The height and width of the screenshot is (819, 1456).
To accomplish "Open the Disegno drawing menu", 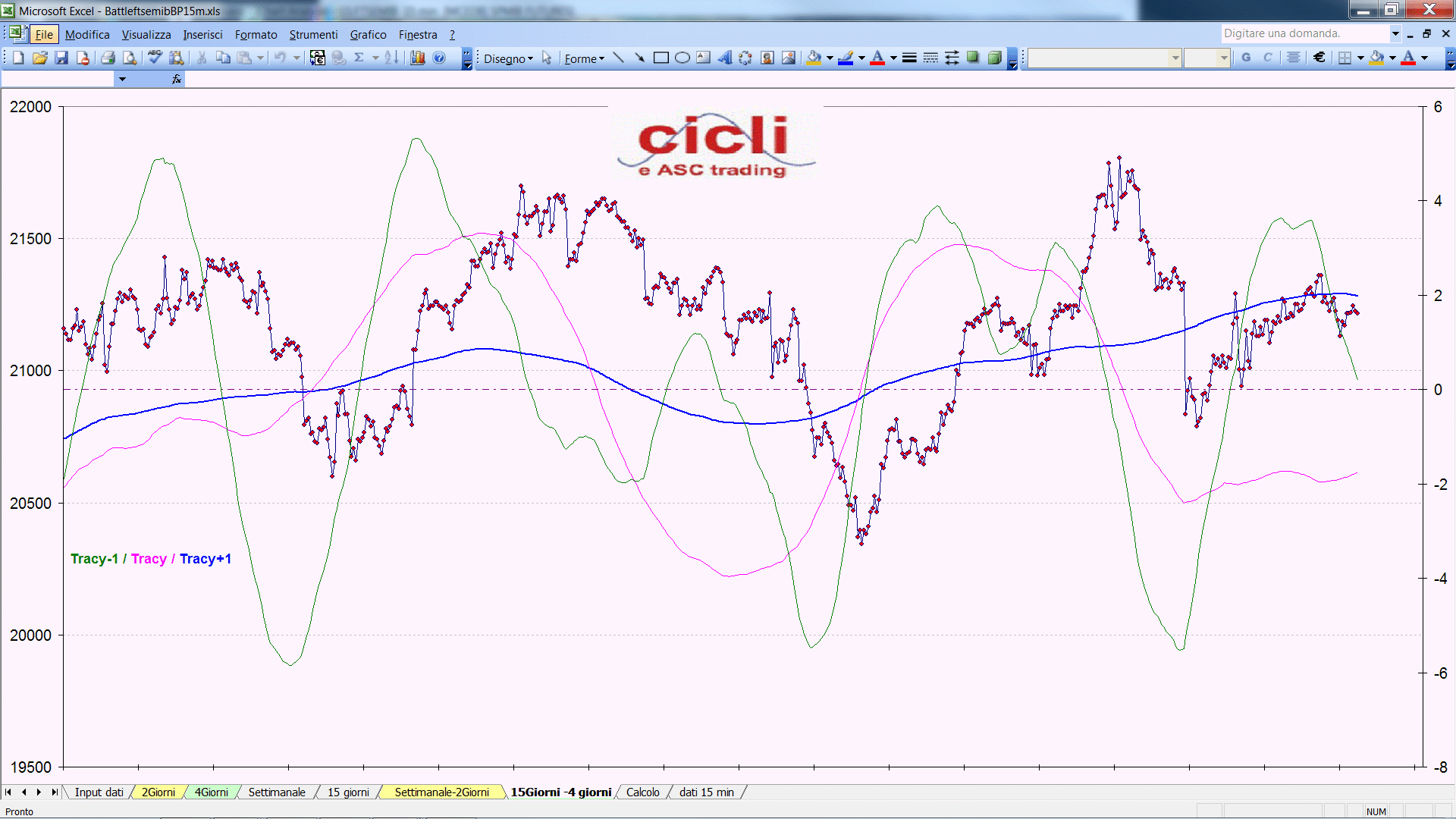I will coord(508,58).
